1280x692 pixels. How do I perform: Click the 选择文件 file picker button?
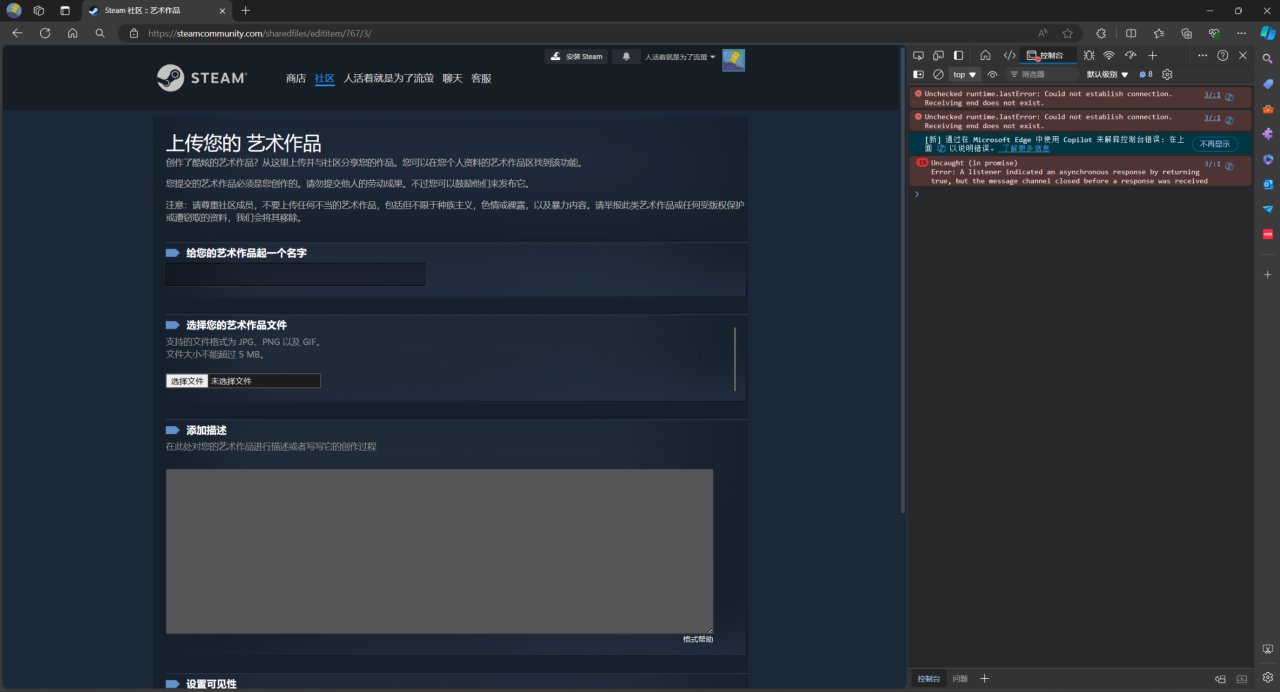pyautogui.click(x=187, y=381)
